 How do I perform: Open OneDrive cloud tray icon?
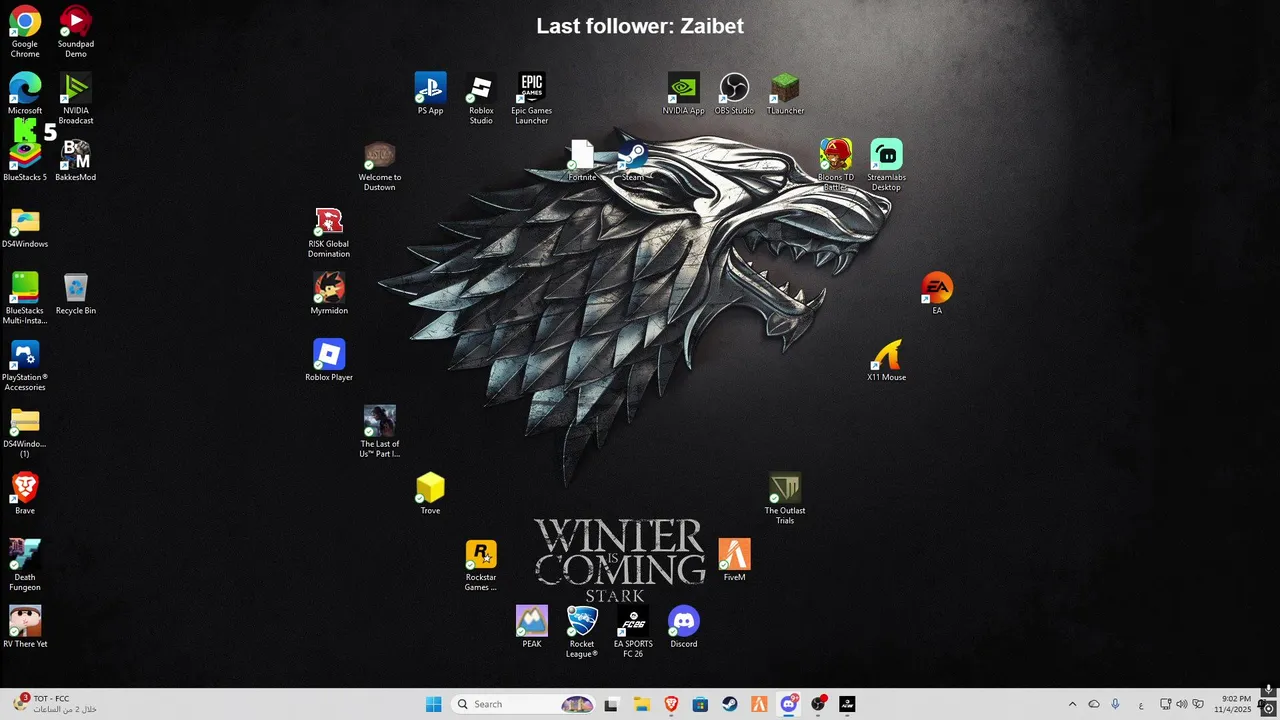click(x=1094, y=704)
